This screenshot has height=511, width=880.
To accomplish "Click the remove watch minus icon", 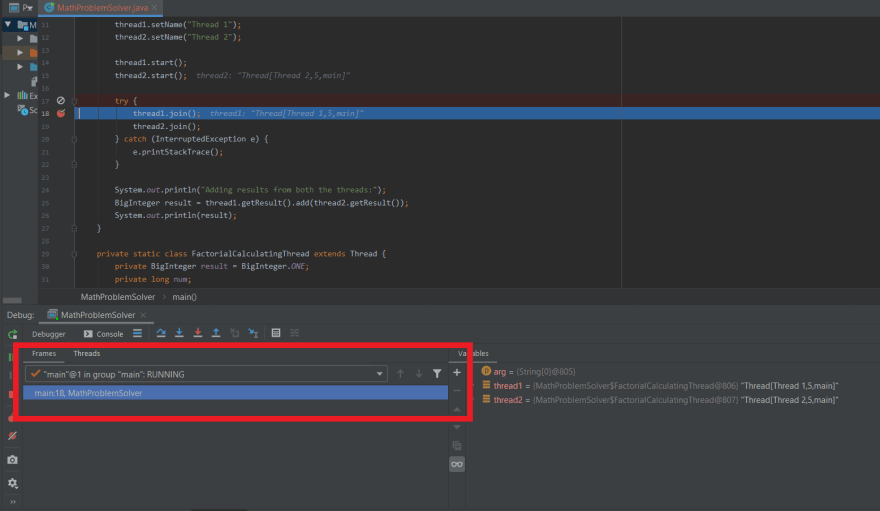I will pyautogui.click(x=457, y=390).
